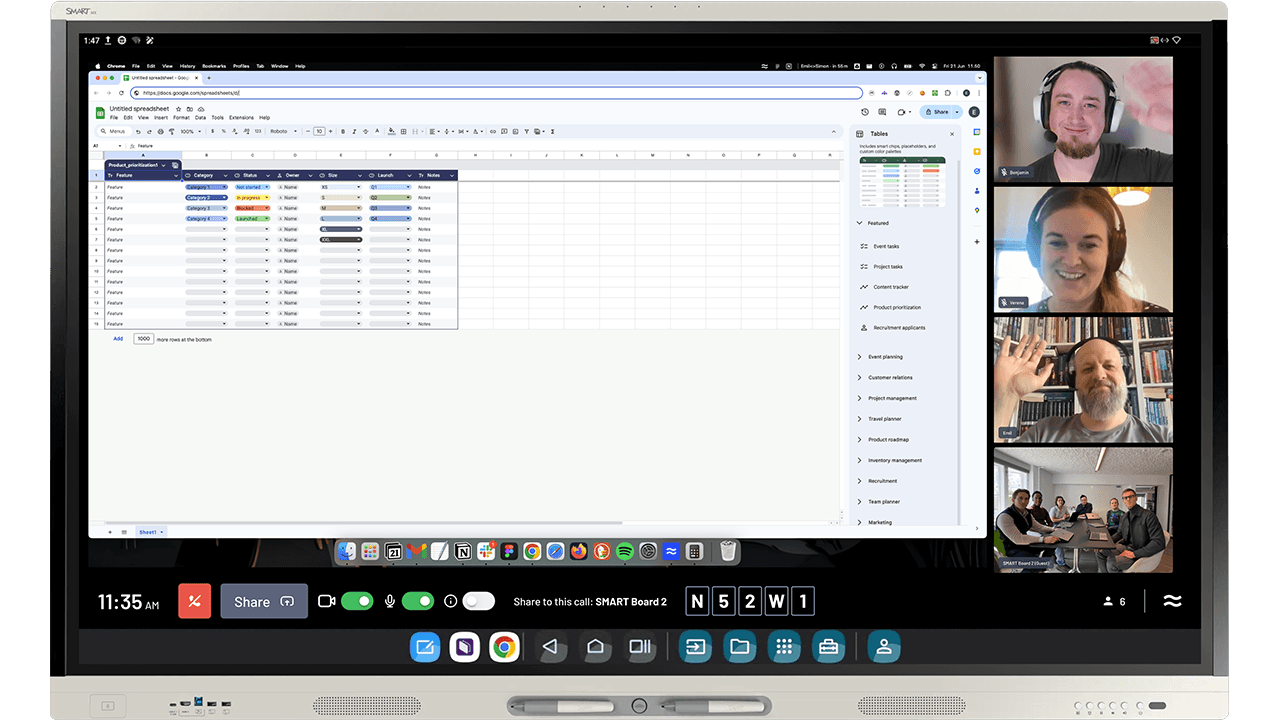Open the user profile icon in the dock
The height and width of the screenshot is (720, 1280).
pyautogui.click(x=883, y=647)
